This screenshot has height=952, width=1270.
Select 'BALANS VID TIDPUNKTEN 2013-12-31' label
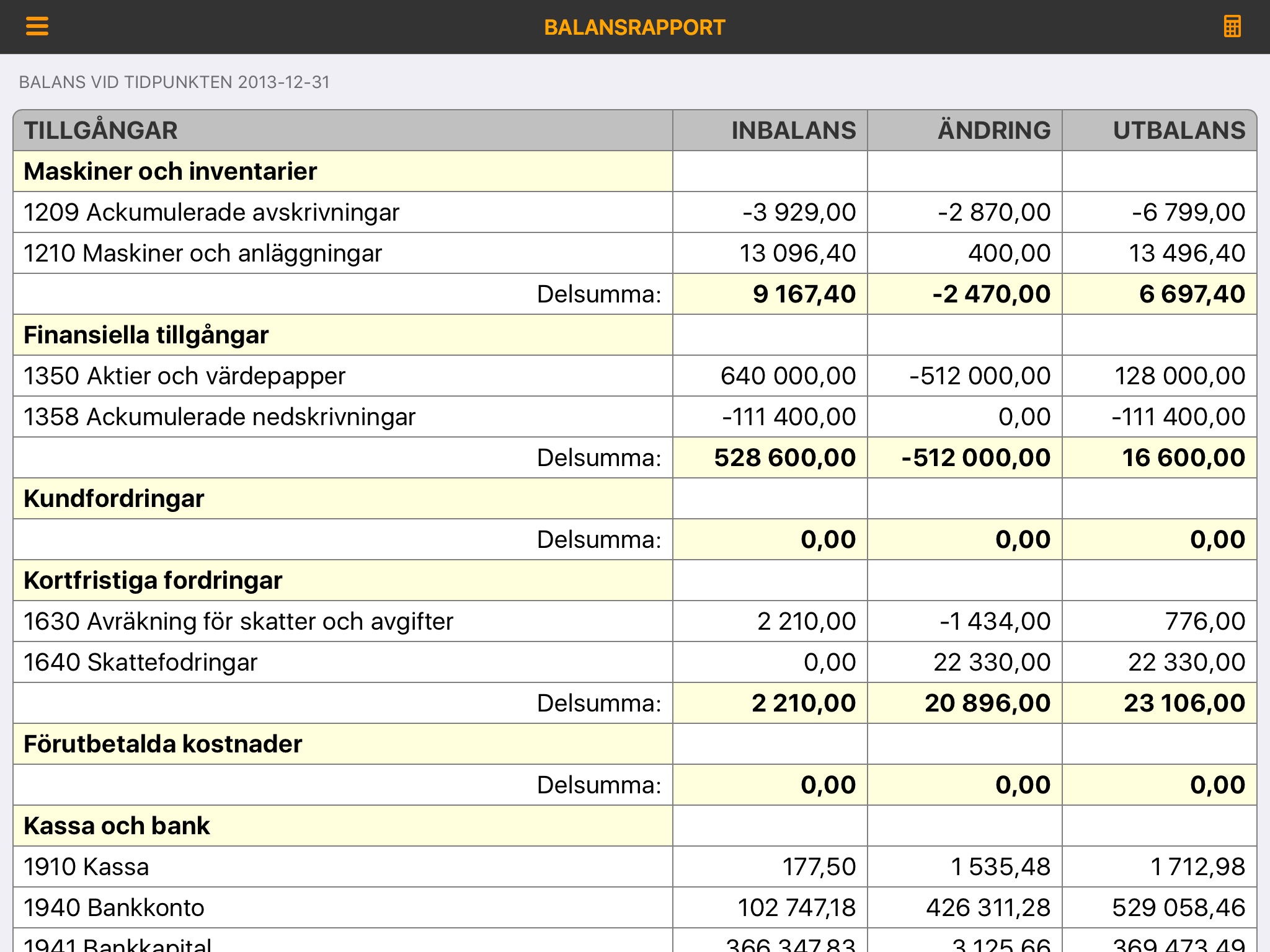pyautogui.click(x=174, y=82)
